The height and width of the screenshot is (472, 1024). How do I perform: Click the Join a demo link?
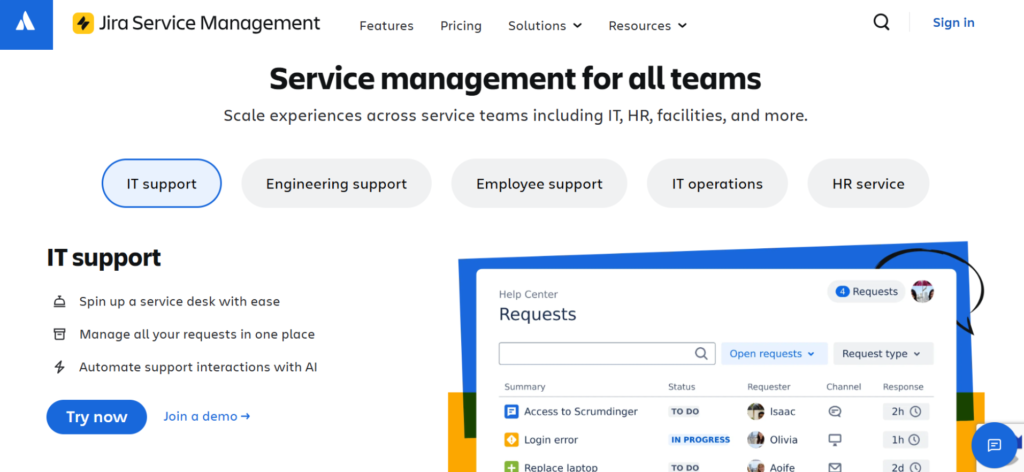pyautogui.click(x=206, y=416)
